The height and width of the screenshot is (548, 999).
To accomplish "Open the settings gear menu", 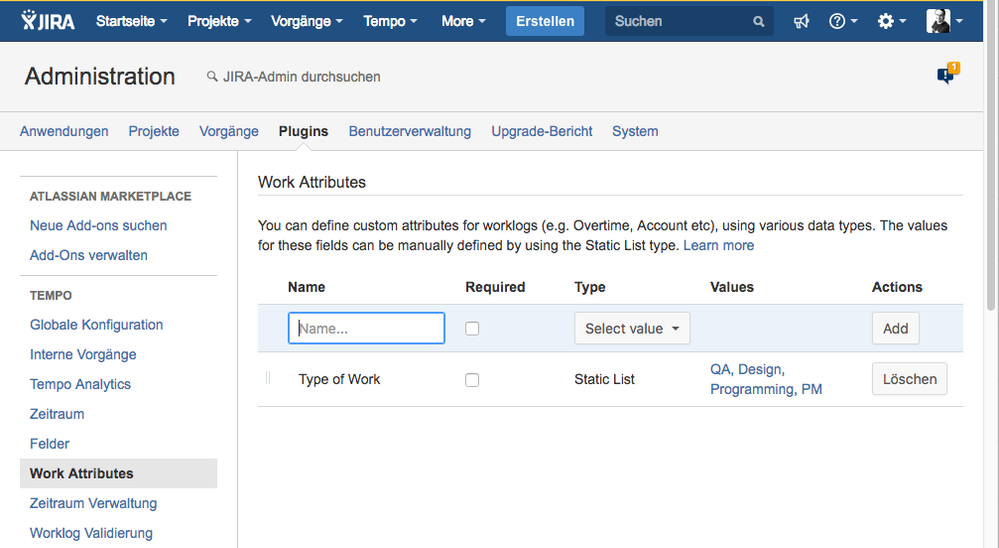I will 891,22.
